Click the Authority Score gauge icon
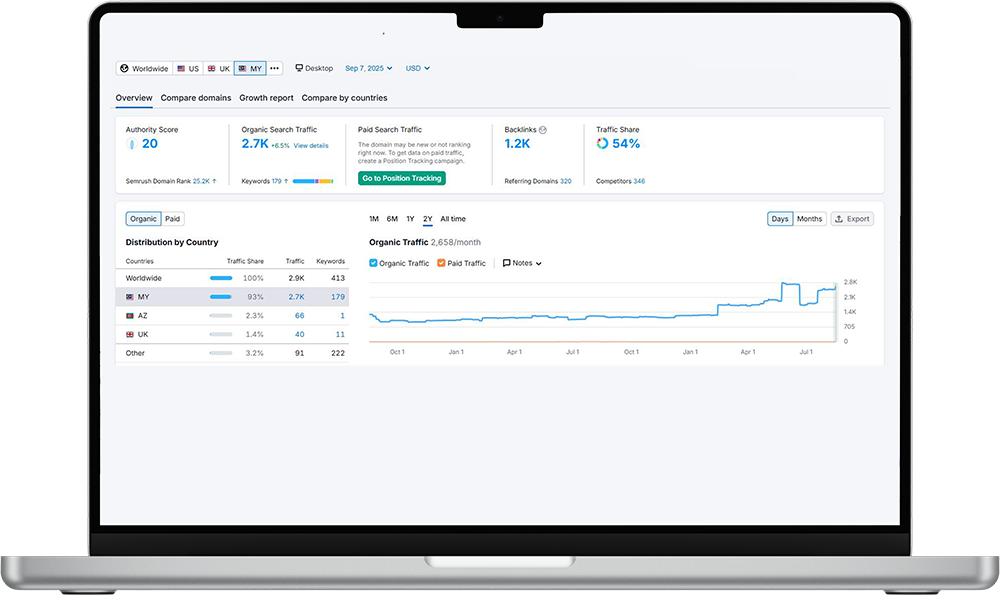This screenshot has width=1000, height=595. tap(132, 144)
